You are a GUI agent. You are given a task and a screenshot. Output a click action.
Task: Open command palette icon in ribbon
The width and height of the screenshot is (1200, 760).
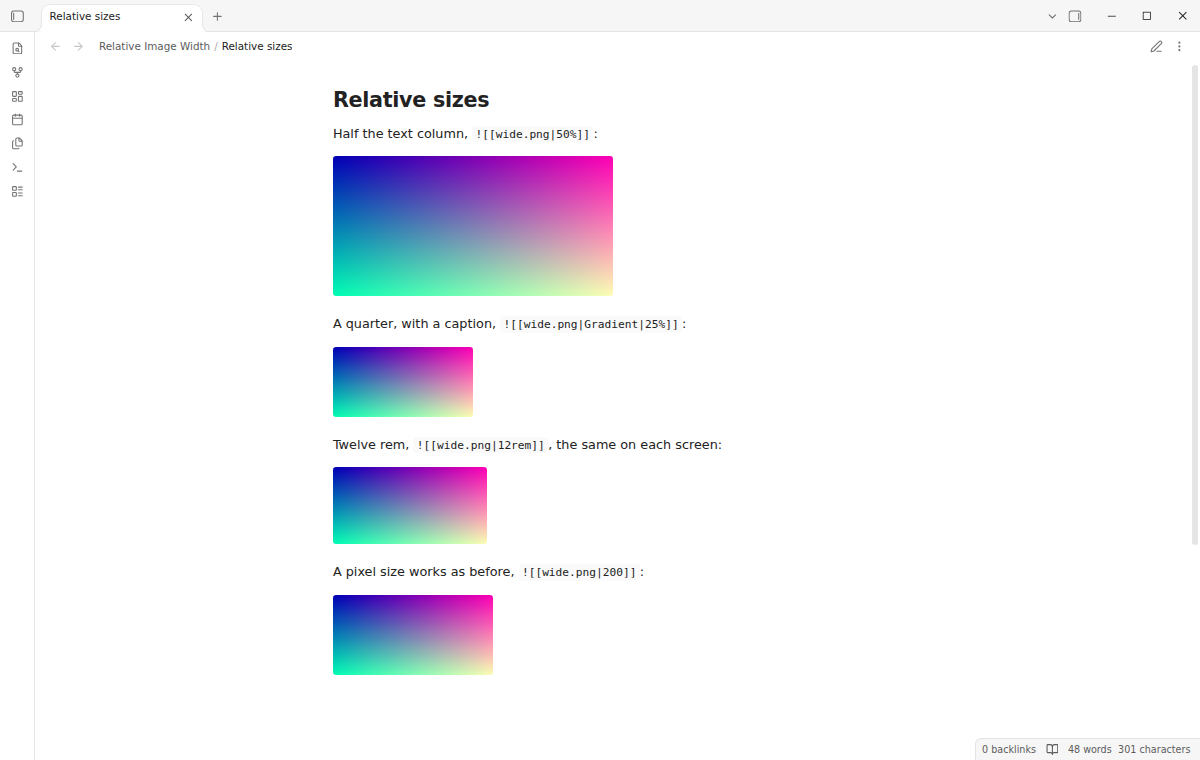(x=17, y=167)
